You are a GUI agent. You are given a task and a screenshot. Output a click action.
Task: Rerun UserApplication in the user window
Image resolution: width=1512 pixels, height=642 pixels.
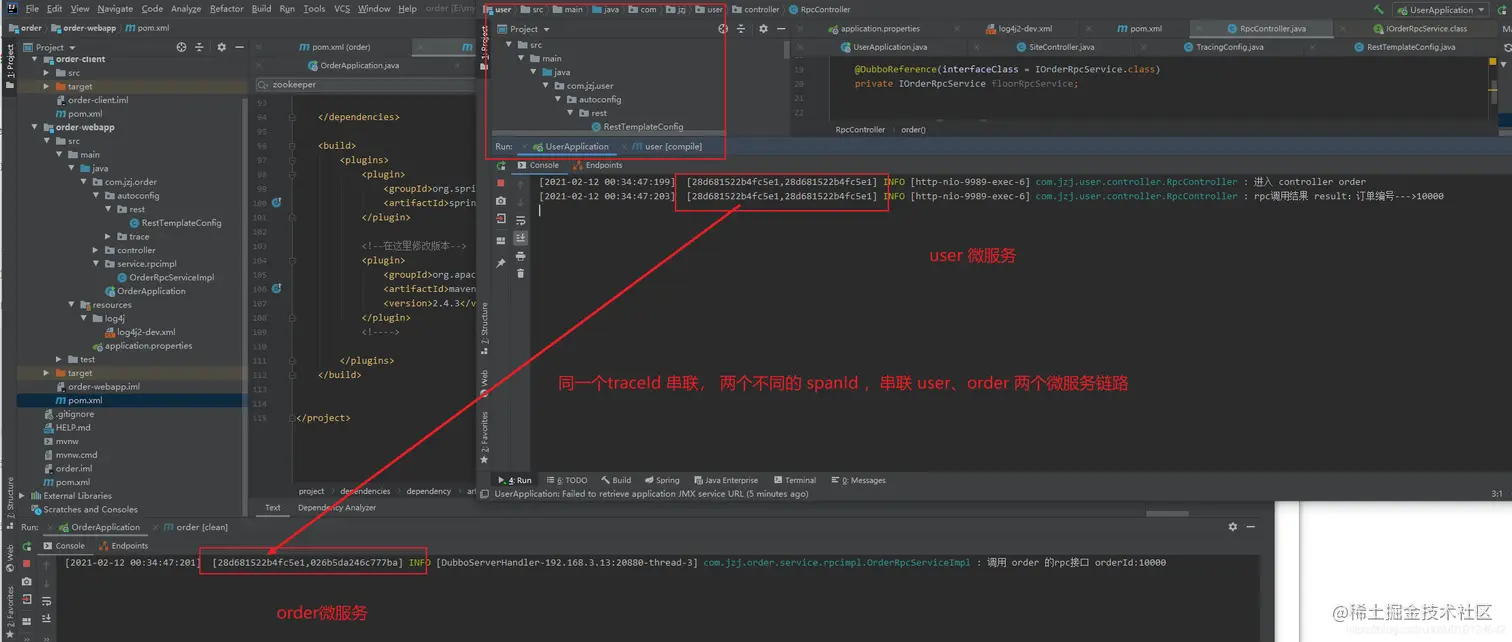click(501, 166)
